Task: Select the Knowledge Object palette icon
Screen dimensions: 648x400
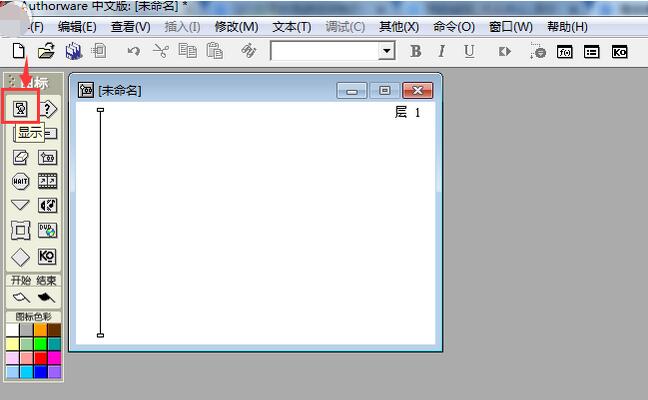Action: 47,257
